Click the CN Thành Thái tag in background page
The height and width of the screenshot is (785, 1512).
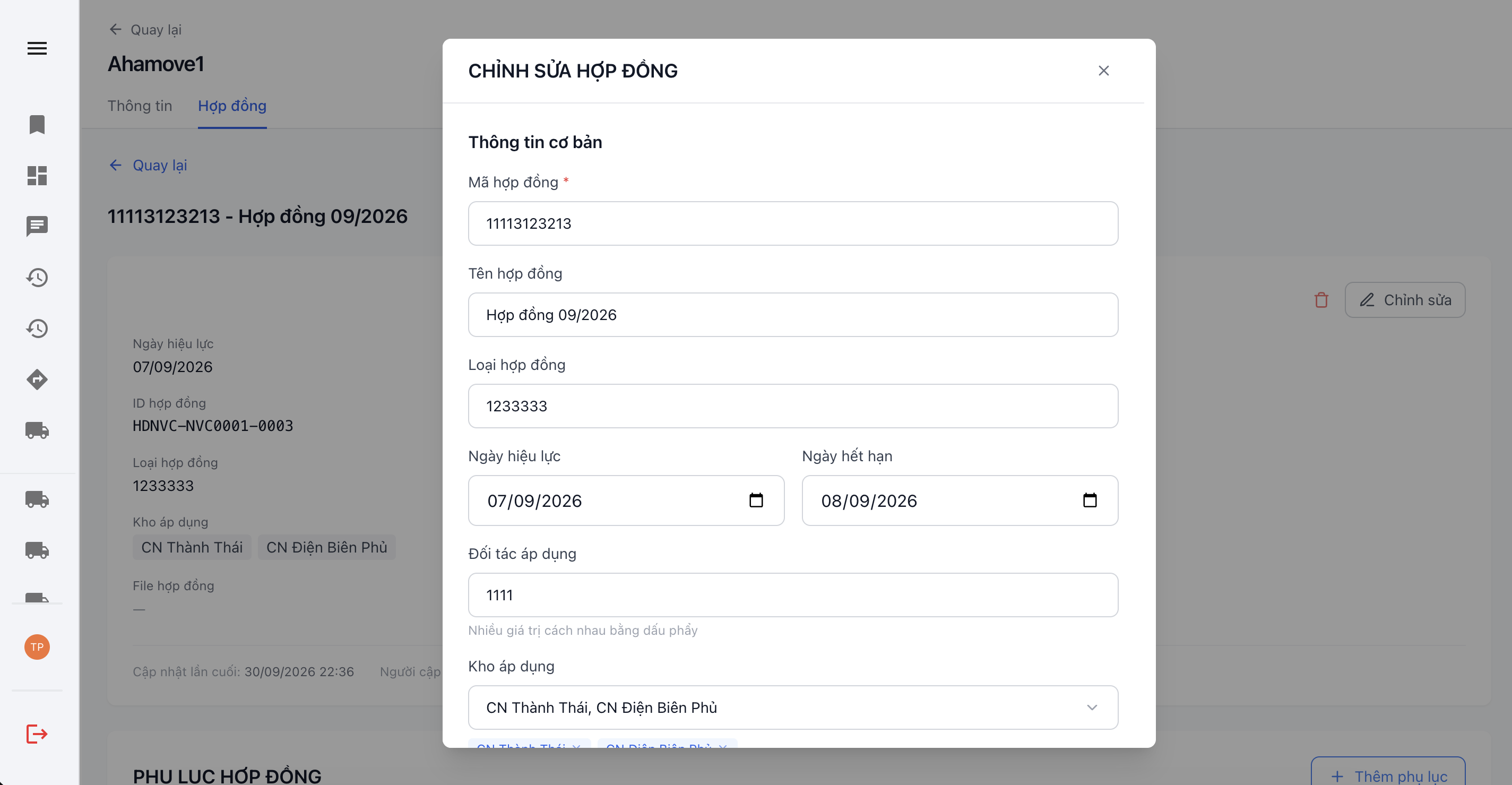point(192,547)
